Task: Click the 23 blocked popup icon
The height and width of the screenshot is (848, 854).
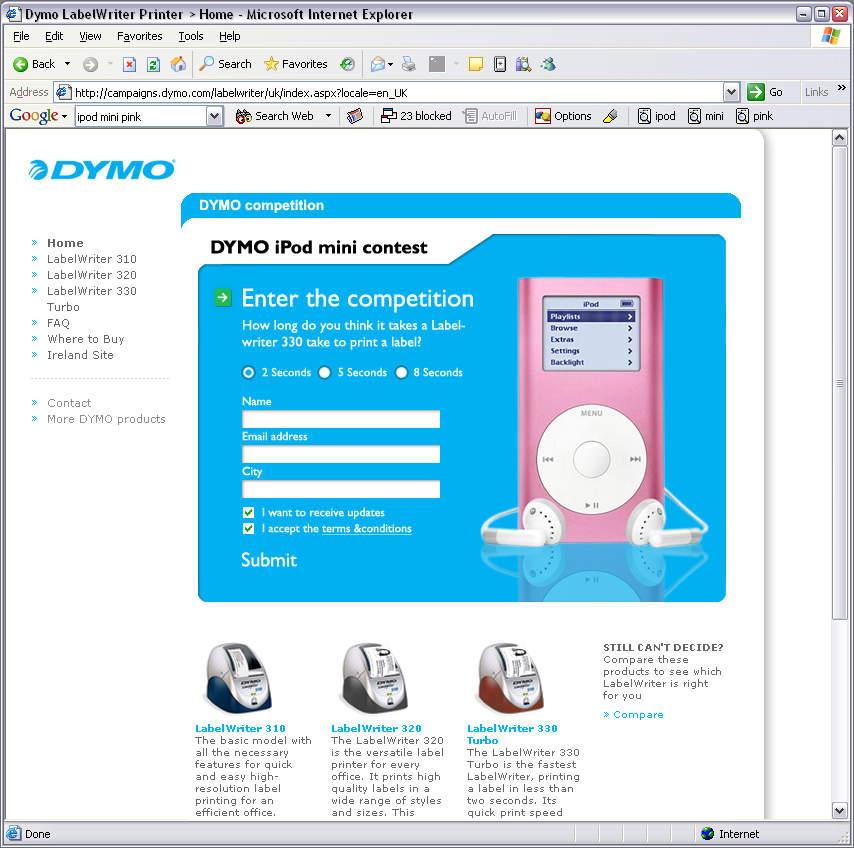Action: [x=416, y=116]
